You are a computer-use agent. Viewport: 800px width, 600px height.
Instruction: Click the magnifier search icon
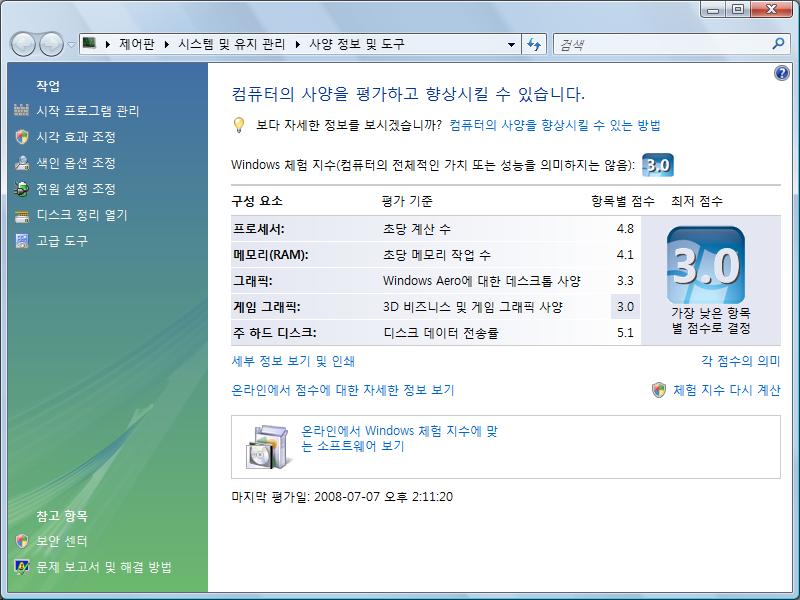[778, 44]
